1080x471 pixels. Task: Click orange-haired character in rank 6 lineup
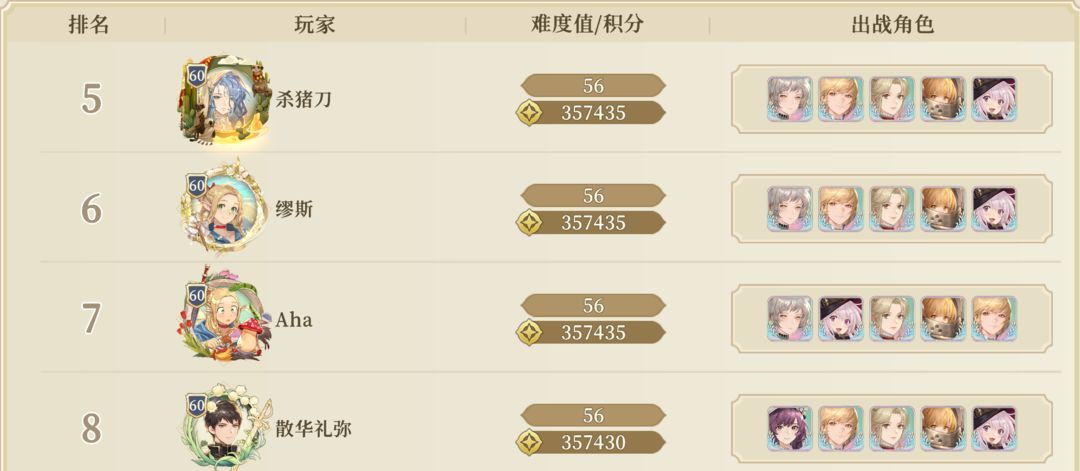tap(943, 208)
